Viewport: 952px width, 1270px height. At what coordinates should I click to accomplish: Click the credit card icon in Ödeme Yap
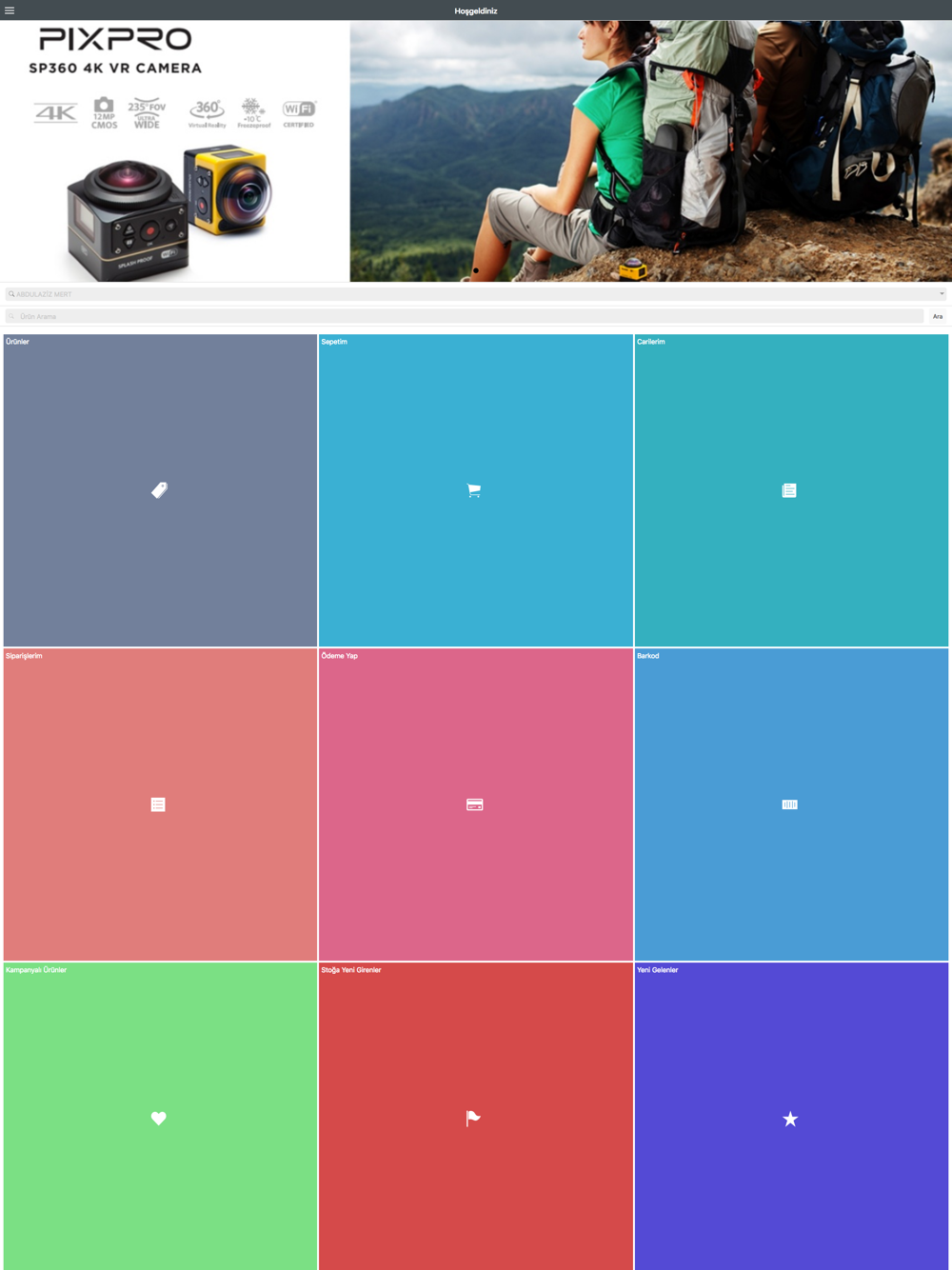click(x=475, y=804)
